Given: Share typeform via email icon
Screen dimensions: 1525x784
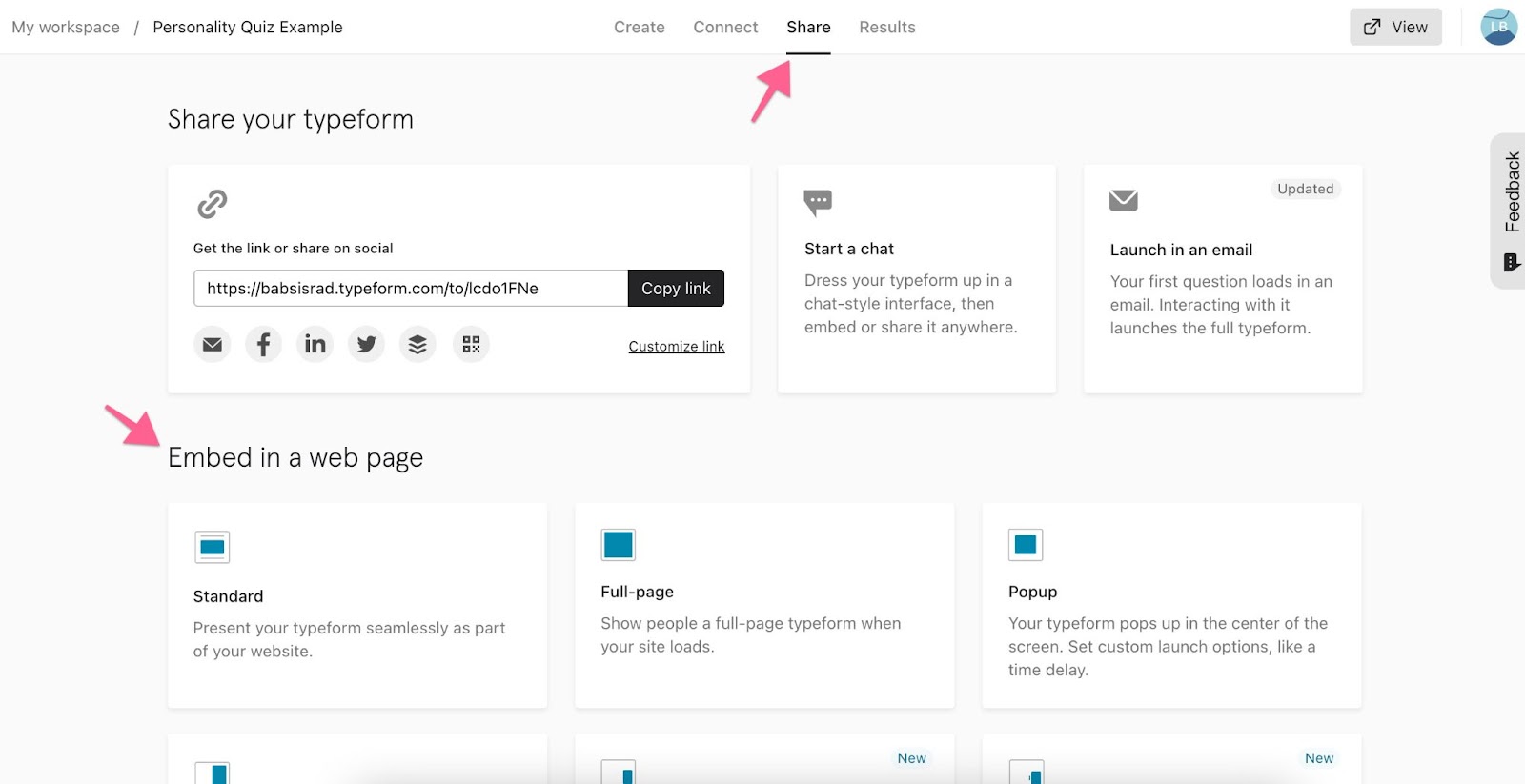Looking at the screenshot, I should pyautogui.click(x=213, y=344).
